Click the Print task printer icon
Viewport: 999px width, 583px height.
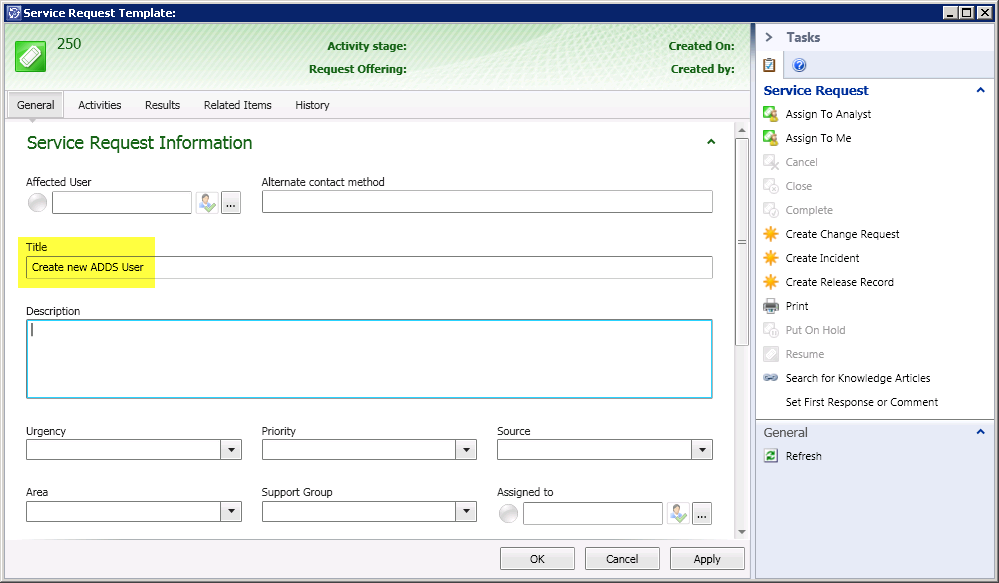coord(770,306)
